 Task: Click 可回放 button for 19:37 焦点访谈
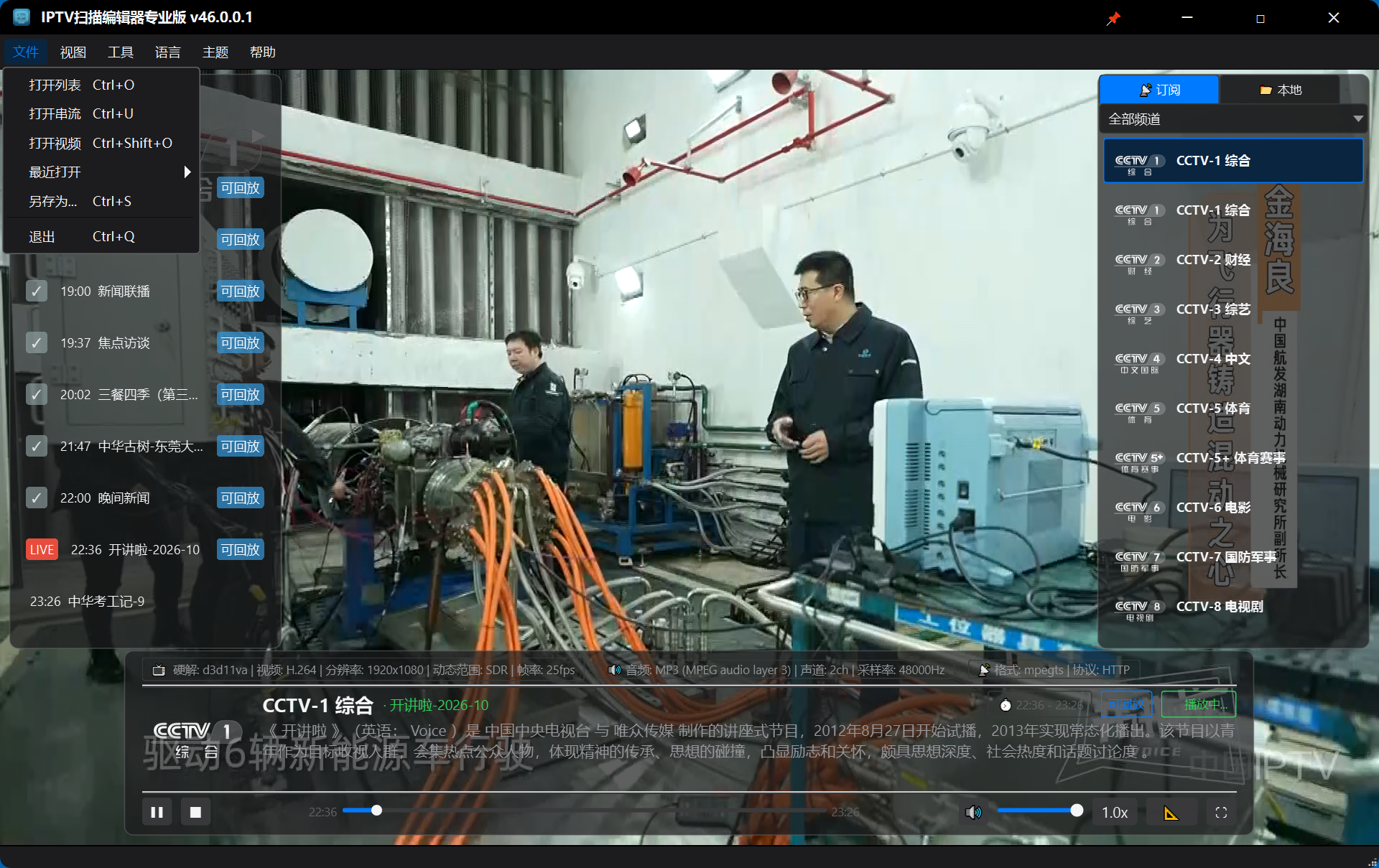coord(240,342)
